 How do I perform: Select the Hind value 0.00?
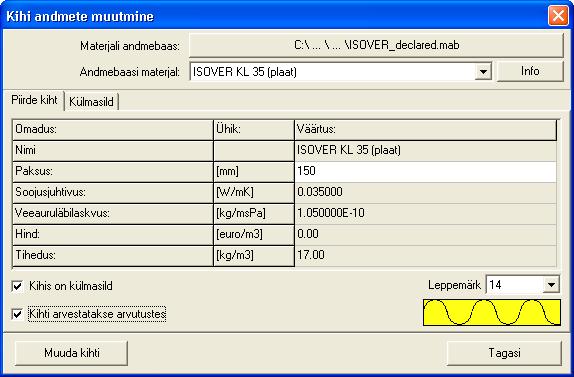coord(425,234)
